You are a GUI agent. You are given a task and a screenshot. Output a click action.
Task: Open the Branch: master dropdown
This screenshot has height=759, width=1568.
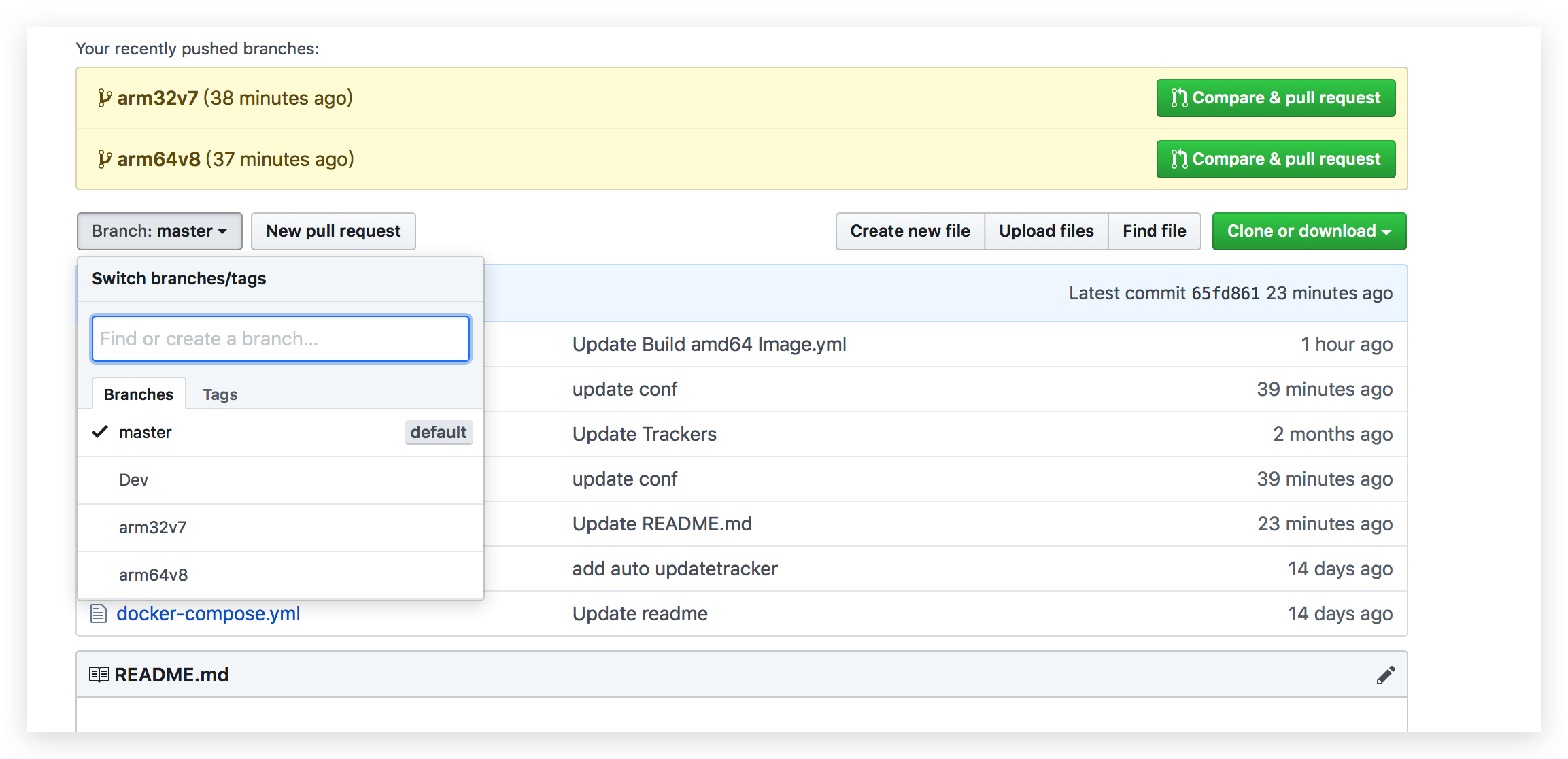pyautogui.click(x=160, y=231)
